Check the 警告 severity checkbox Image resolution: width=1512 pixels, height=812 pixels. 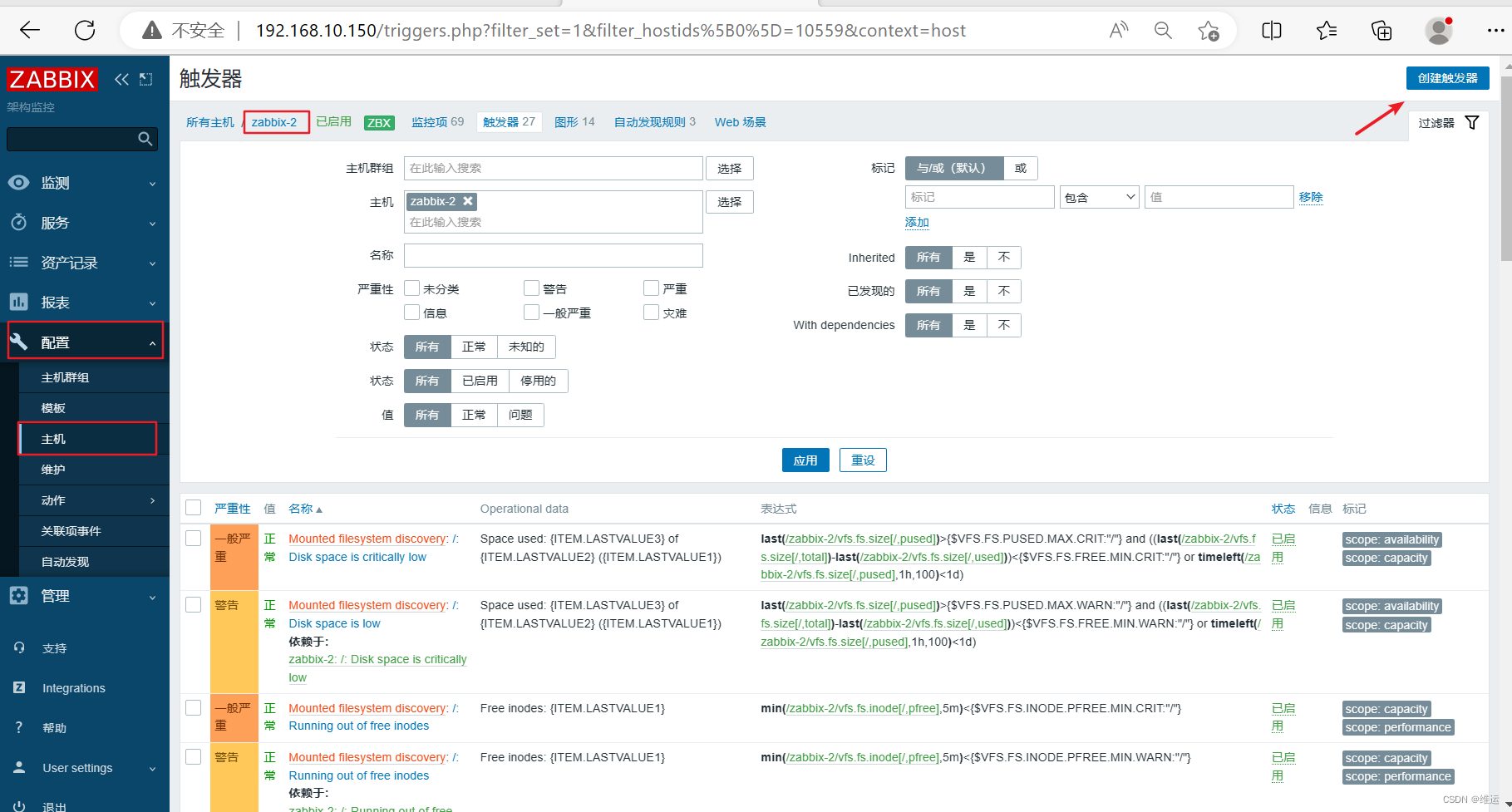point(531,288)
